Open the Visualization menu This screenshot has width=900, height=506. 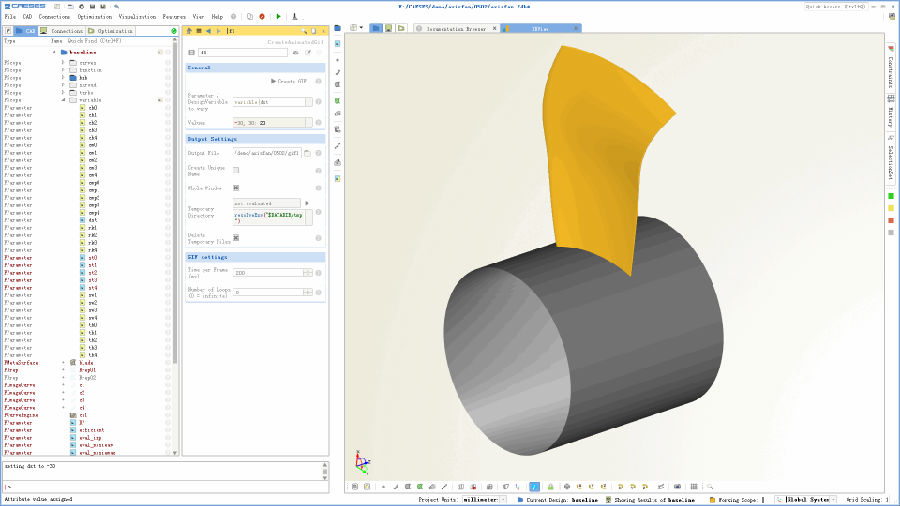tap(137, 17)
